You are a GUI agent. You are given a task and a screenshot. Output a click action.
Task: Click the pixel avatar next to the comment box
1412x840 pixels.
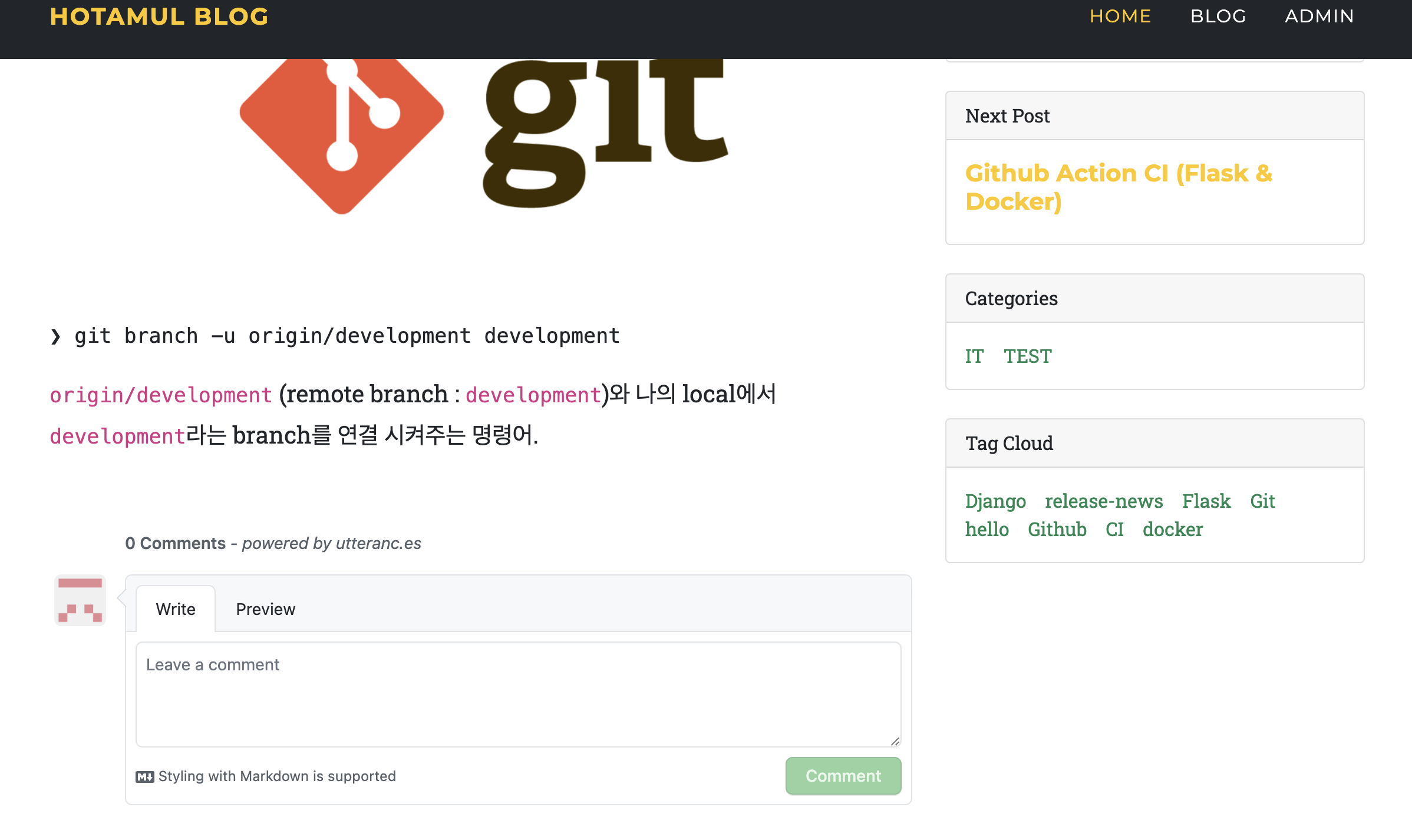pyautogui.click(x=80, y=600)
